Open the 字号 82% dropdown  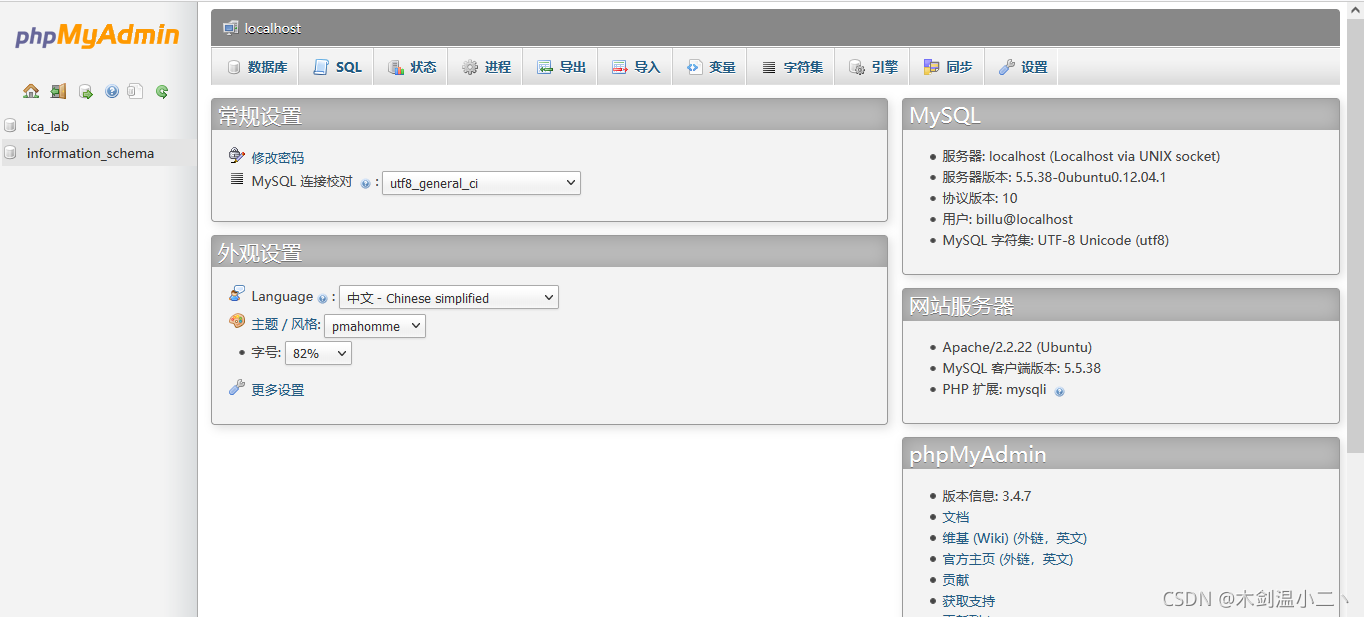[x=318, y=353]
